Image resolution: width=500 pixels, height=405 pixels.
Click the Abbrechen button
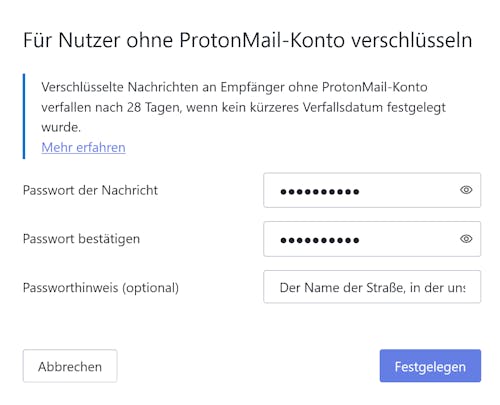[70, 366]
